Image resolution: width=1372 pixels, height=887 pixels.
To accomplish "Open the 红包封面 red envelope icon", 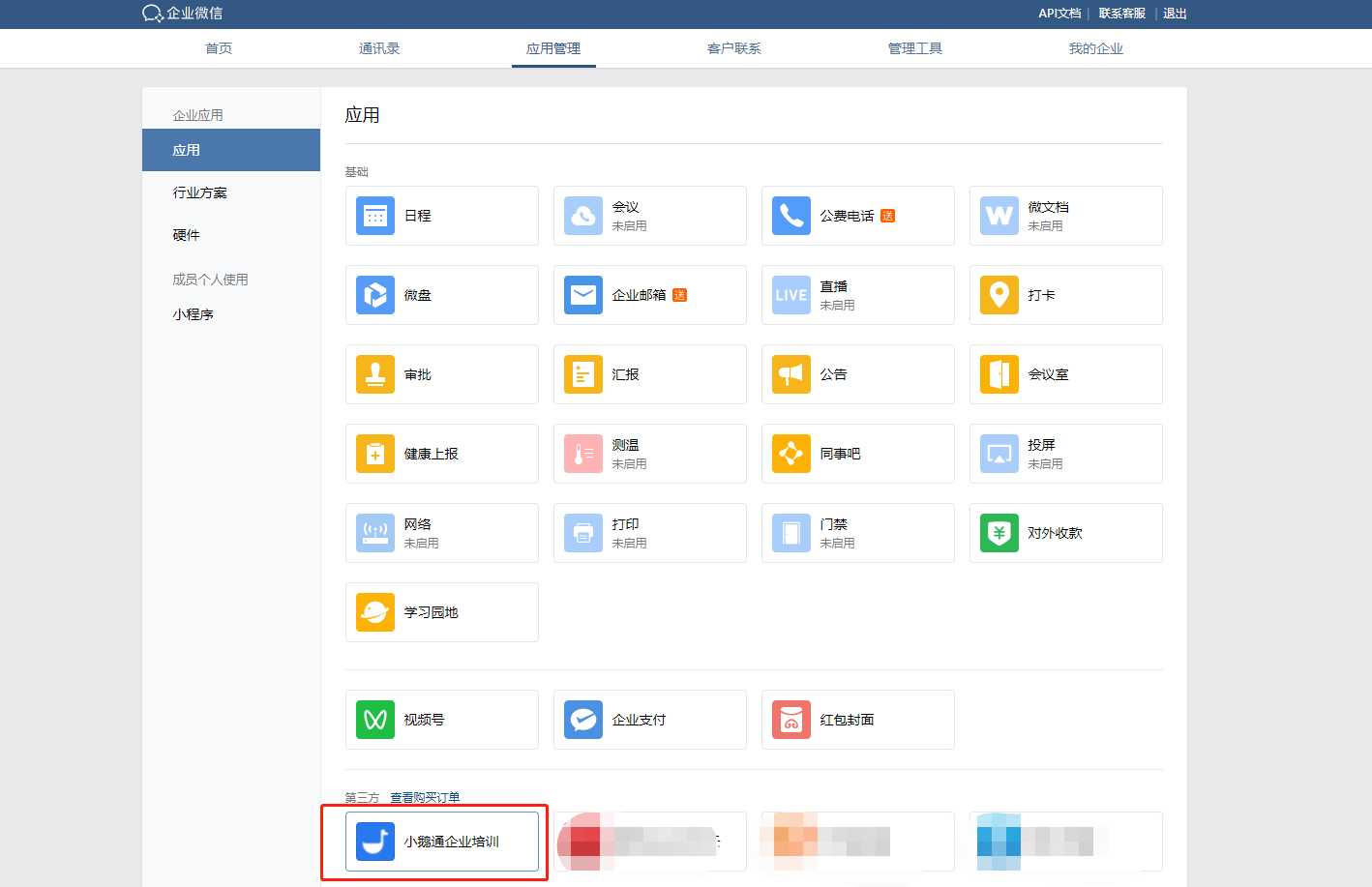I will point(791,720).
